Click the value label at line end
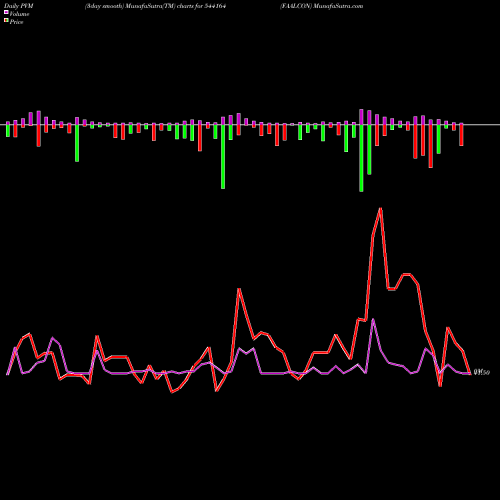The width and height of the screenshot is (500, 500). [x=482, y=372]
